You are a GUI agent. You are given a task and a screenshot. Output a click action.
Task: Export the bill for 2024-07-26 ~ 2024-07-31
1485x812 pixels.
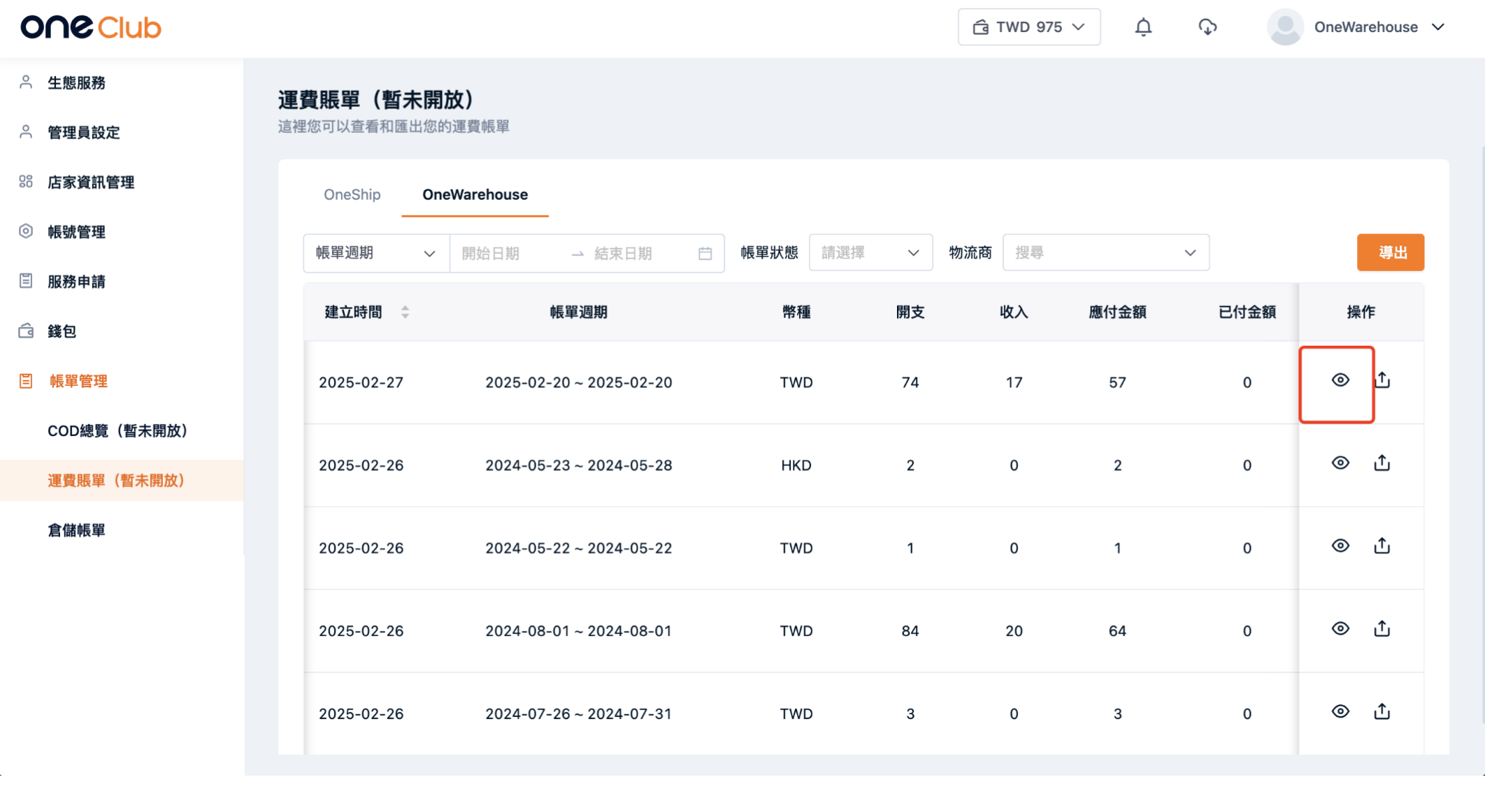tap(1382, 711)
